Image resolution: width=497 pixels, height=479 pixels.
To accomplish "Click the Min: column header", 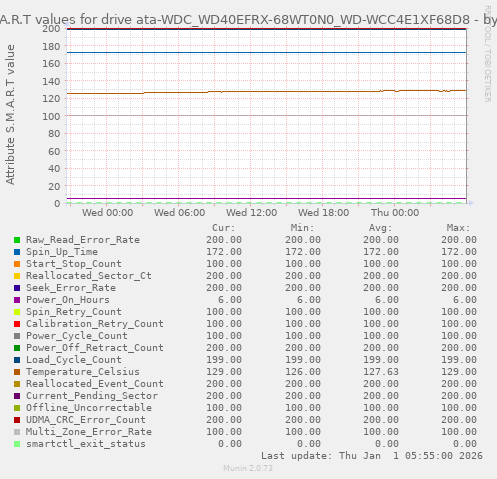I will pyautogui.click(x=303, y=228).
